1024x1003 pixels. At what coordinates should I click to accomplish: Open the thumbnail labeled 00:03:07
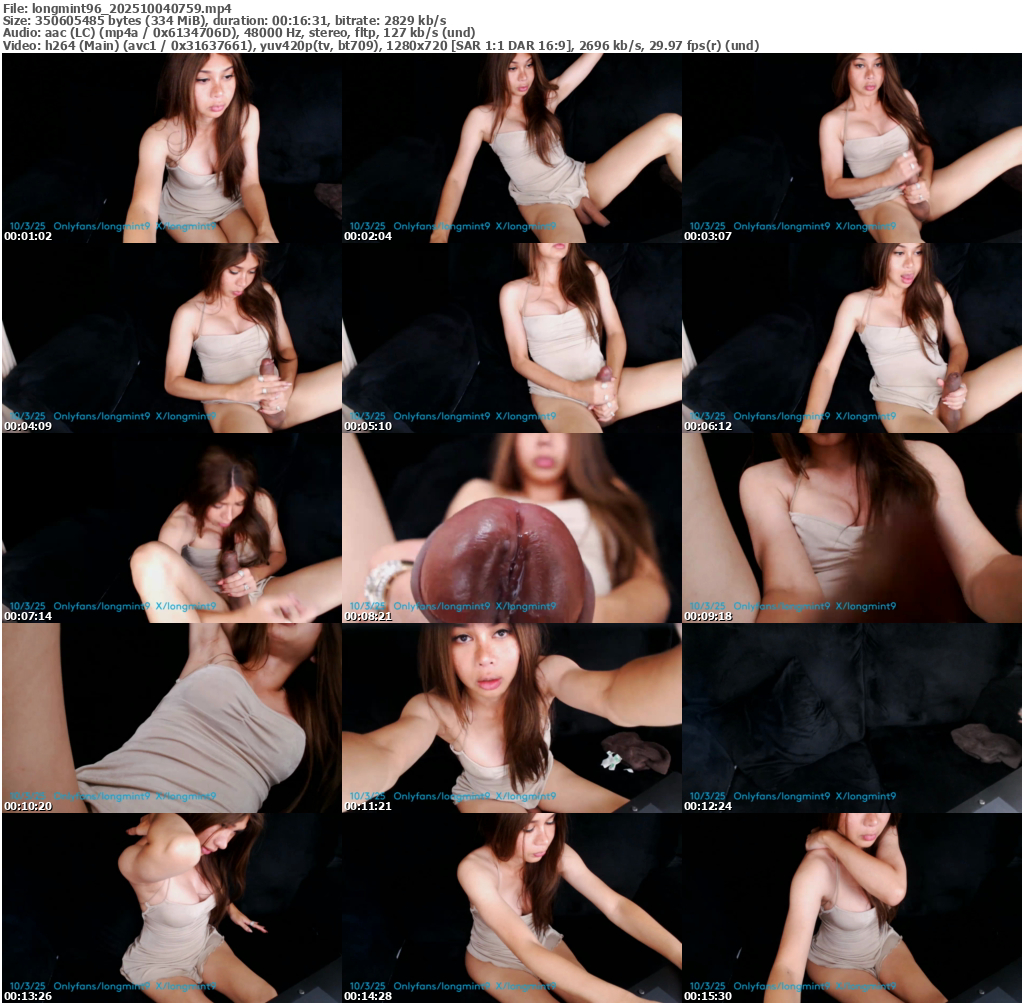(x=851, y=147)
